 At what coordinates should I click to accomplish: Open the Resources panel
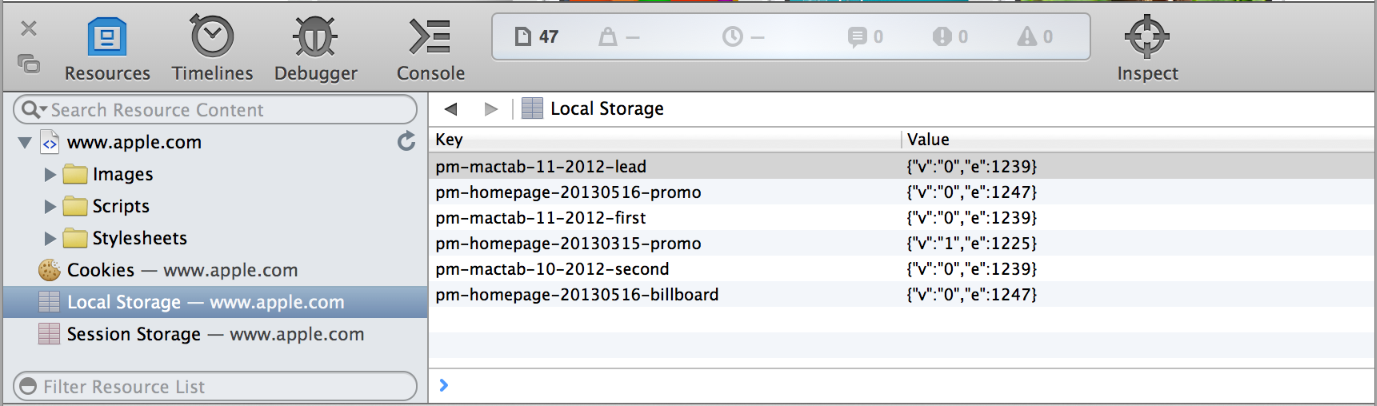pyautogui.click(x=107, y=50)
